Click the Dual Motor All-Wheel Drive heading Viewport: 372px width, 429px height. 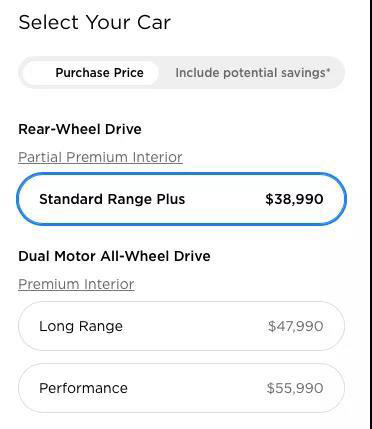click(x=114, y=256)
